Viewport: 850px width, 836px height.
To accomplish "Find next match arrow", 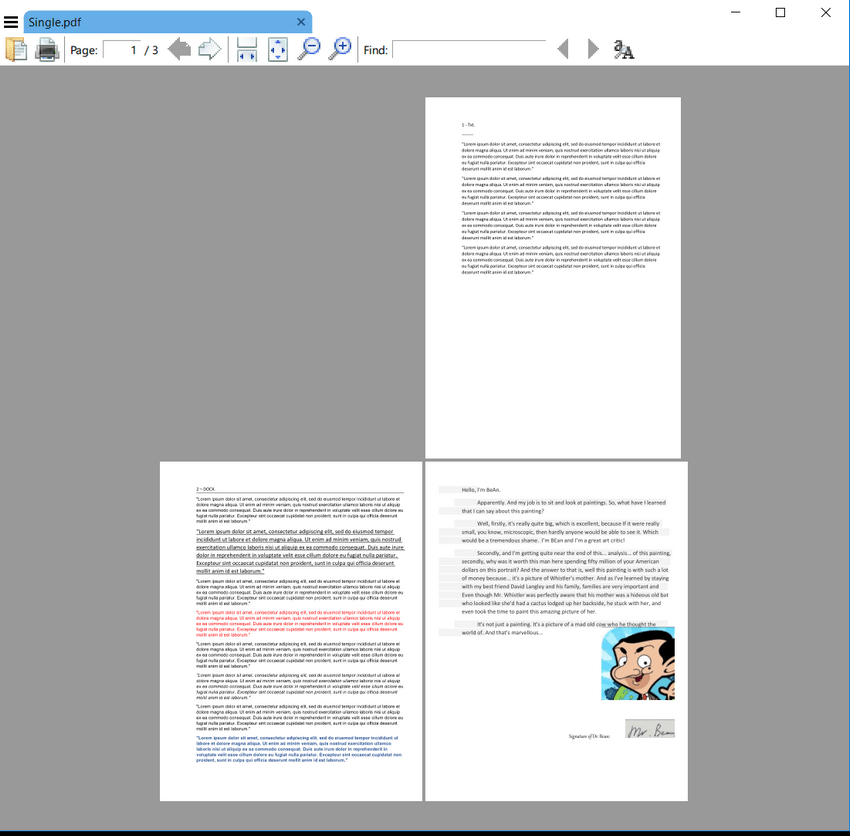I will 593,49.
